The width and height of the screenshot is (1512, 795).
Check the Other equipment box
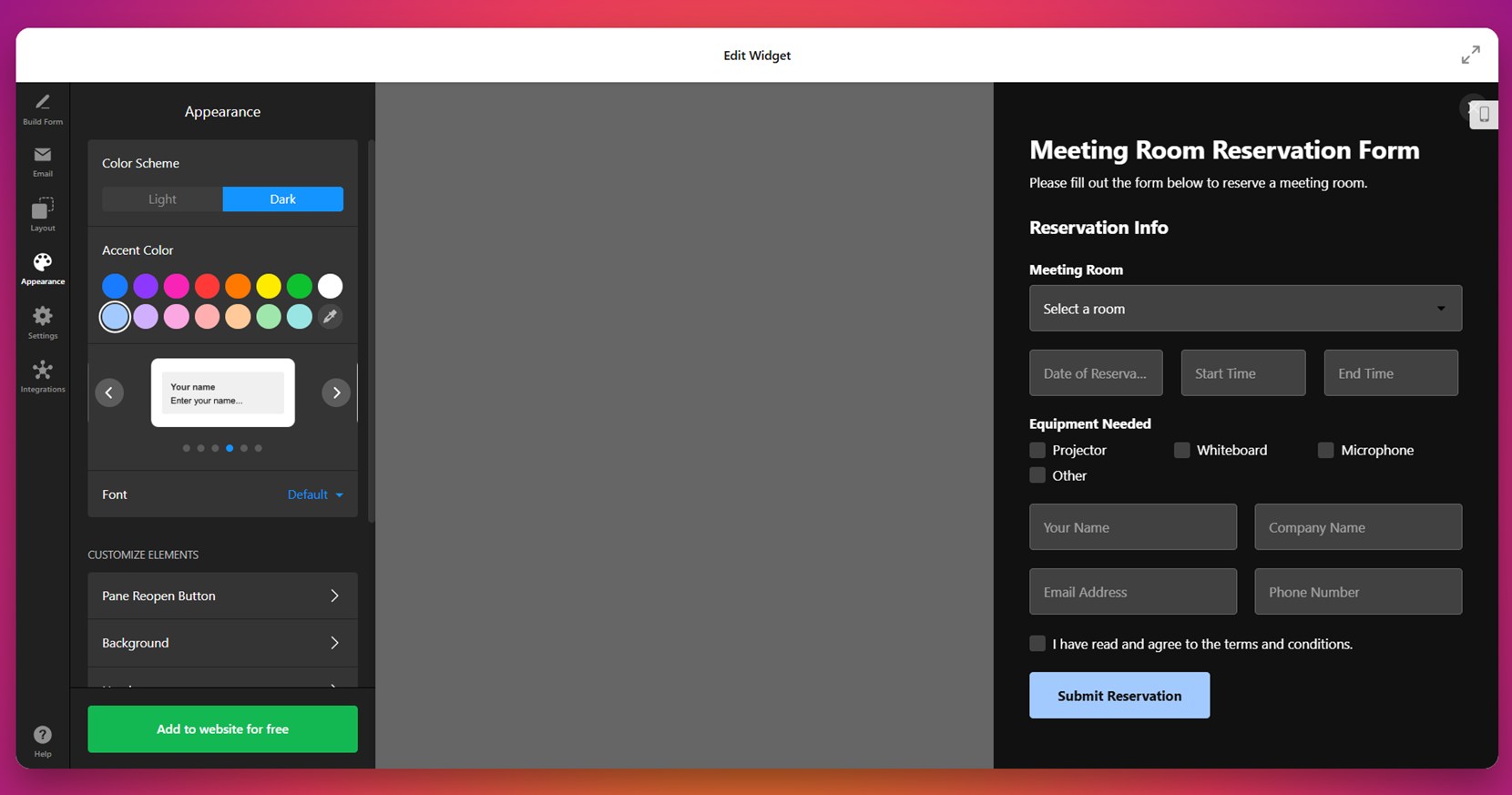click(x=1037, y=475)
